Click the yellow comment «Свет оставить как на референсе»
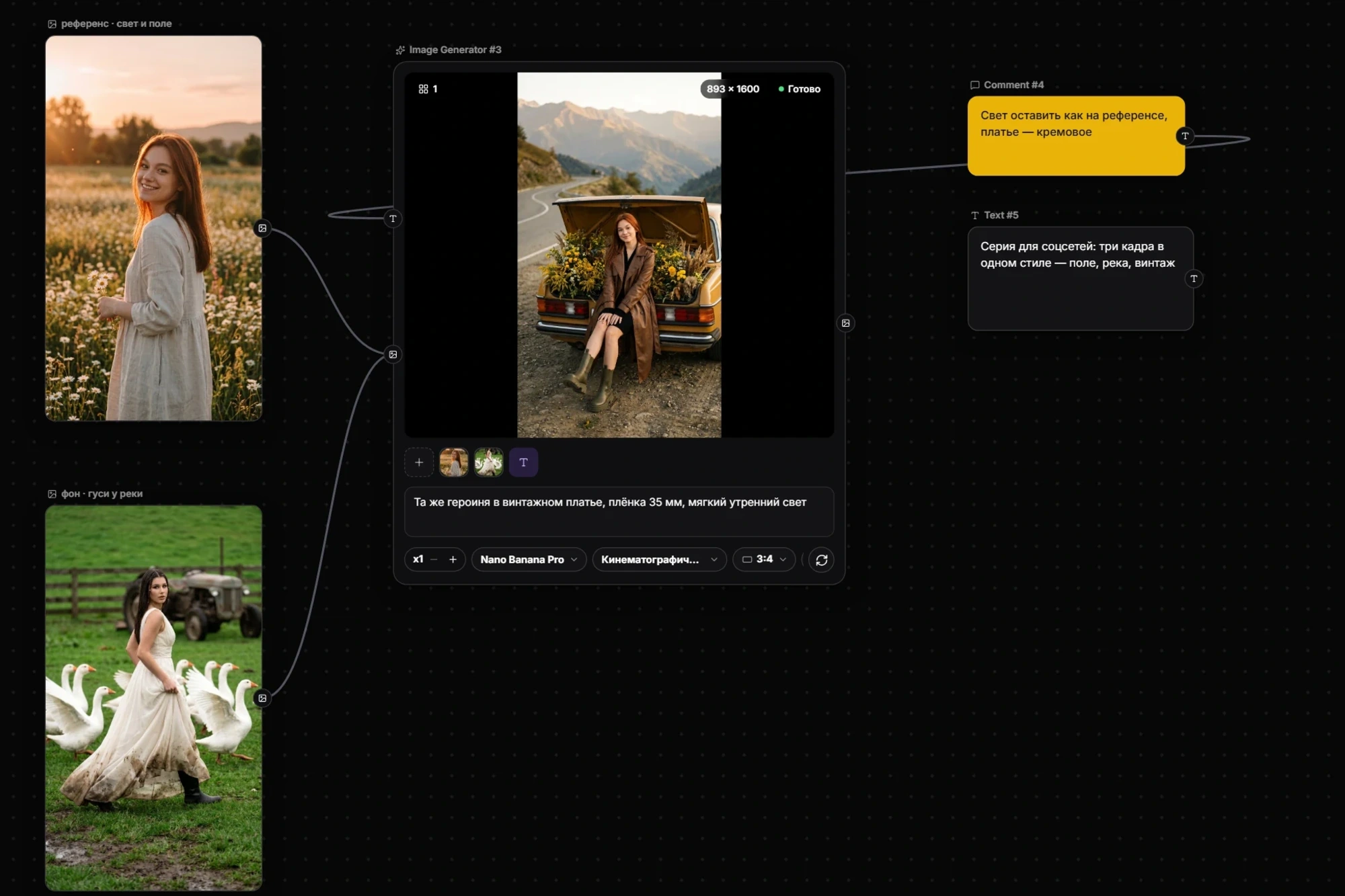This screenshot has height=896, width=1345. 1076,136
